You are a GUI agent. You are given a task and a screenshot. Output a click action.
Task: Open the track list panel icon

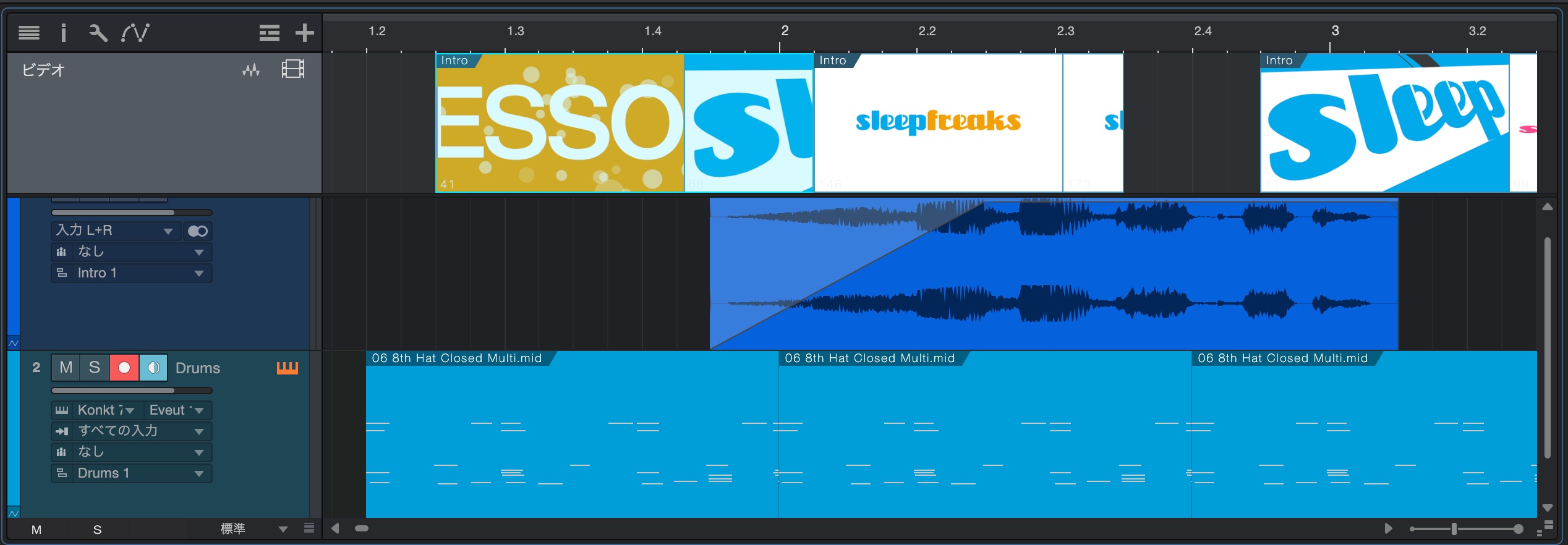point(29,33)
